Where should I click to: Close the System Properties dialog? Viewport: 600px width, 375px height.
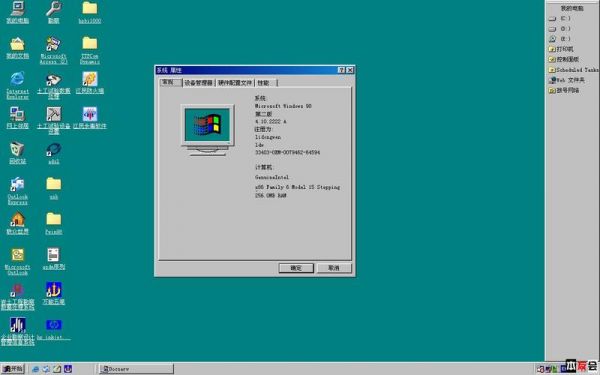point(350,70)
